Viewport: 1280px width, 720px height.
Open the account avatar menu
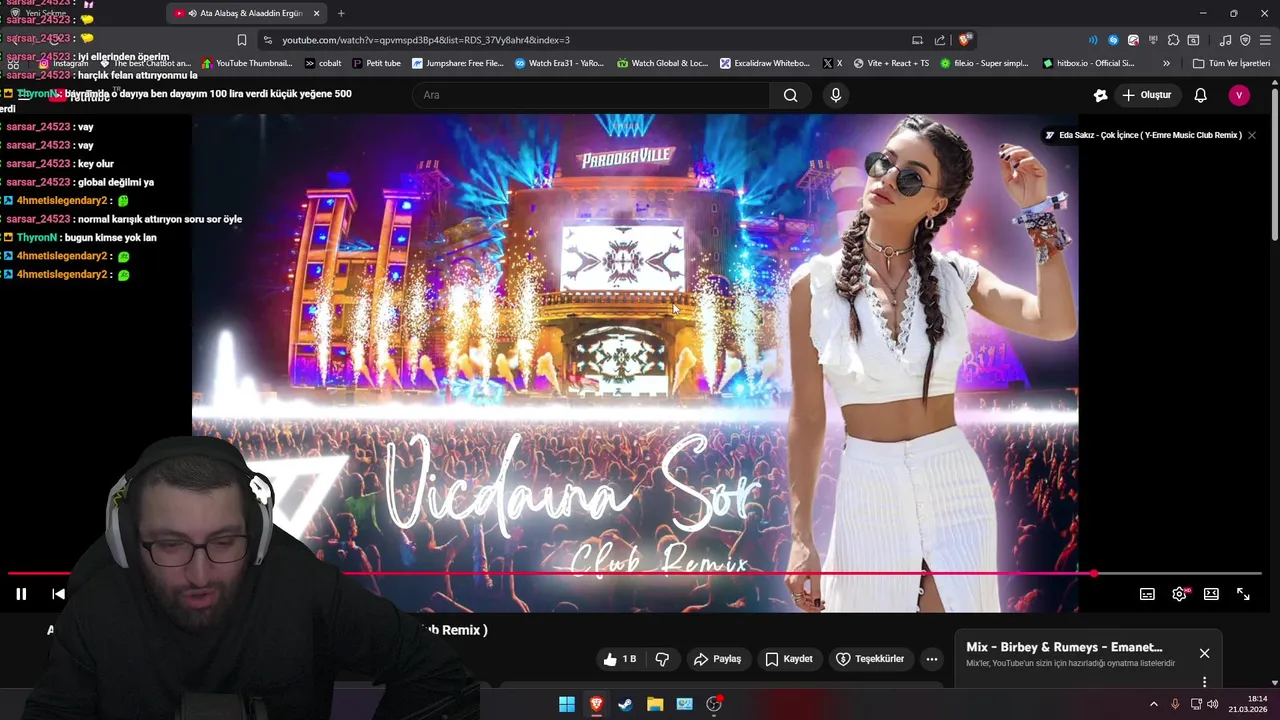point(1239,95)
